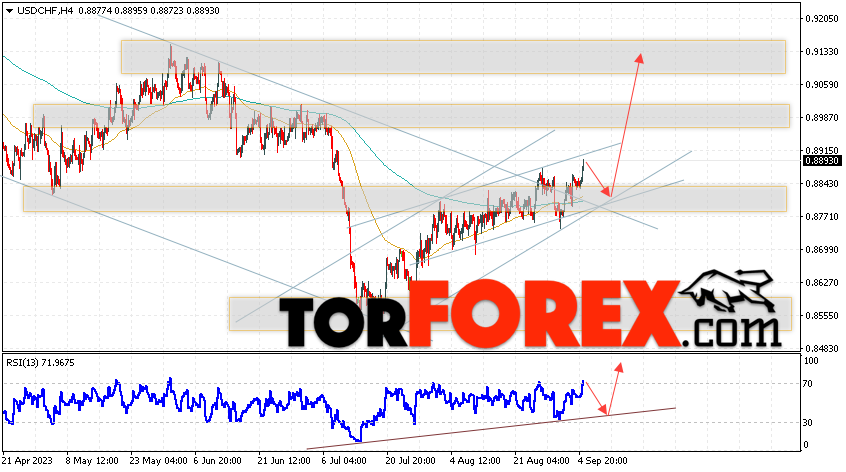Click the RSI(13) 71.9675 indicator label
This screenshot has height=472, width=846.
[40, 363]
